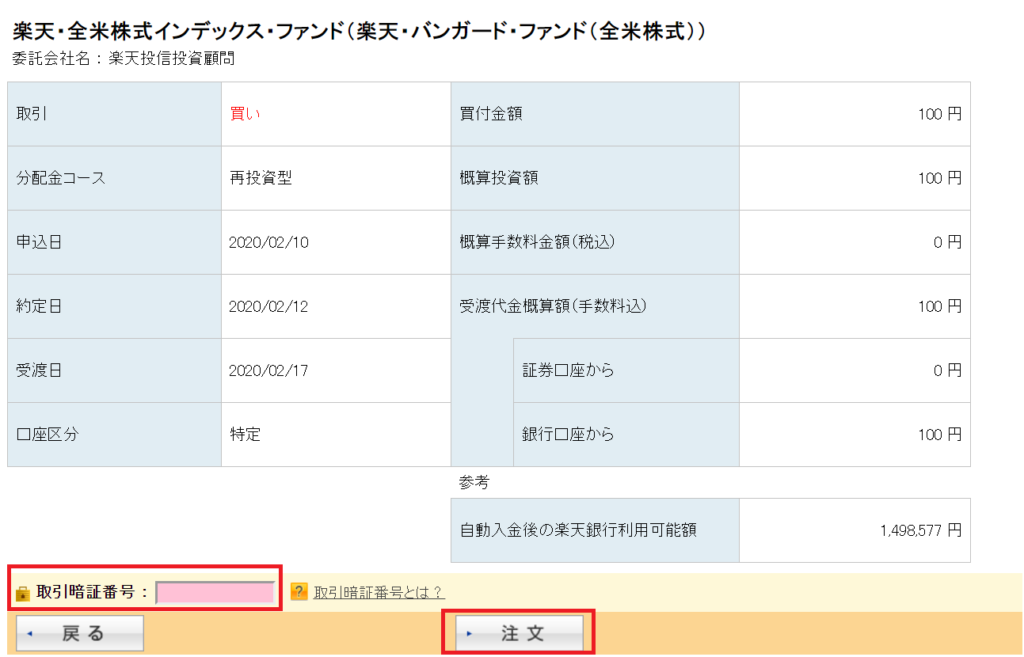This screenshot has height=657, width=1024.
Task: Click the 証券口座から value of 0 円
Action: (x=948, y=370)
